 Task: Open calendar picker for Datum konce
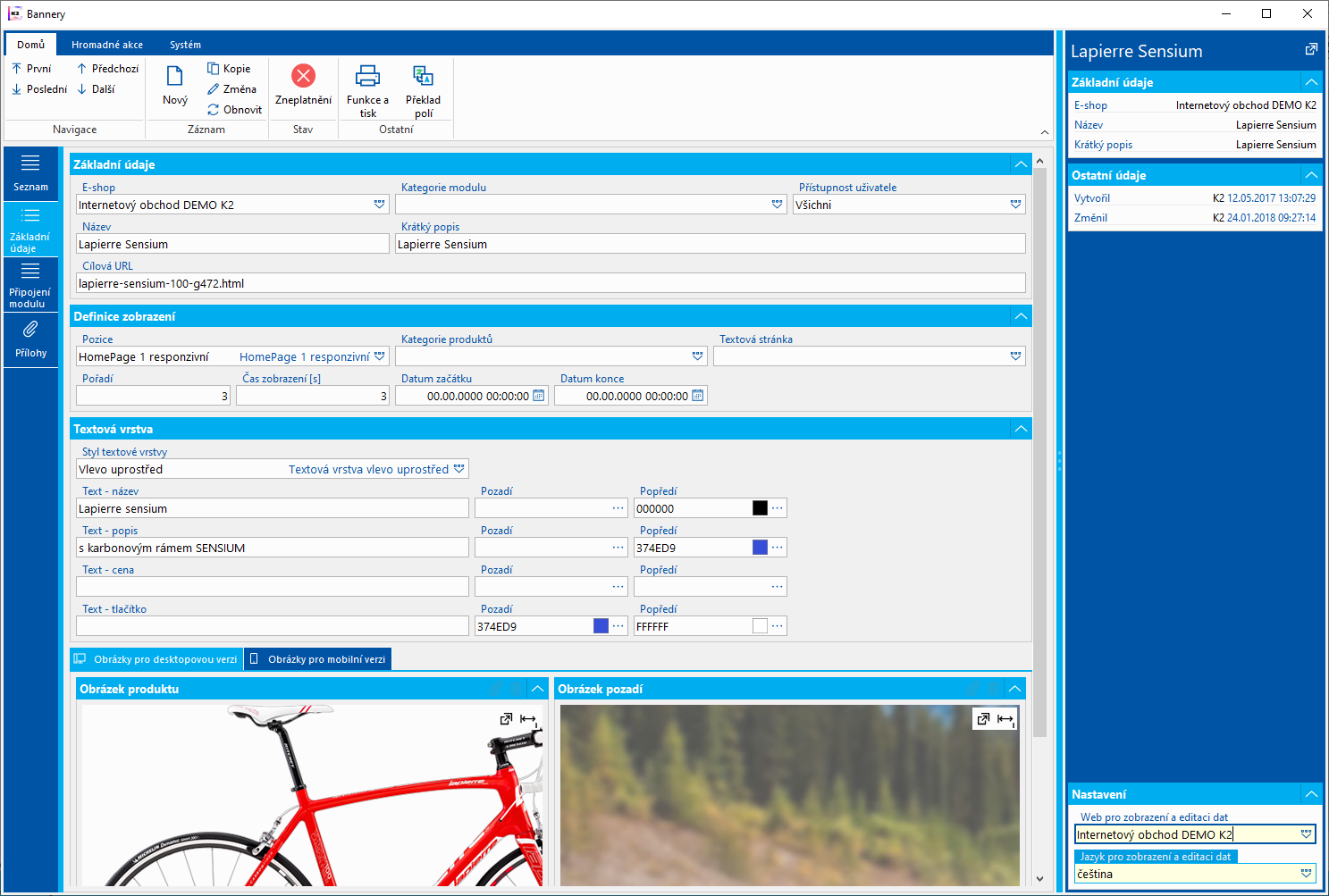(x=698, y=396)
